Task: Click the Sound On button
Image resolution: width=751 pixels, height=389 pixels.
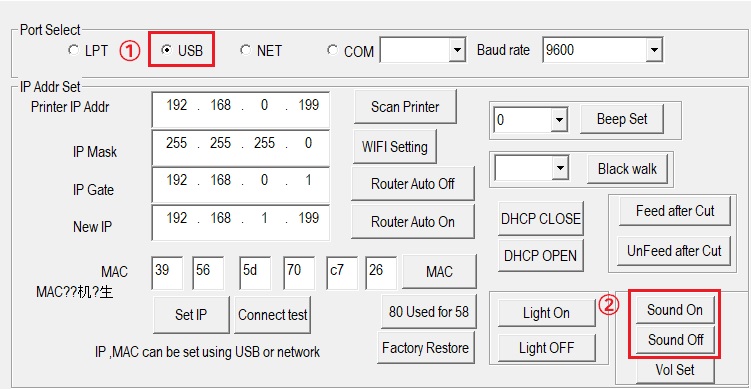Action: click(675, 310)
